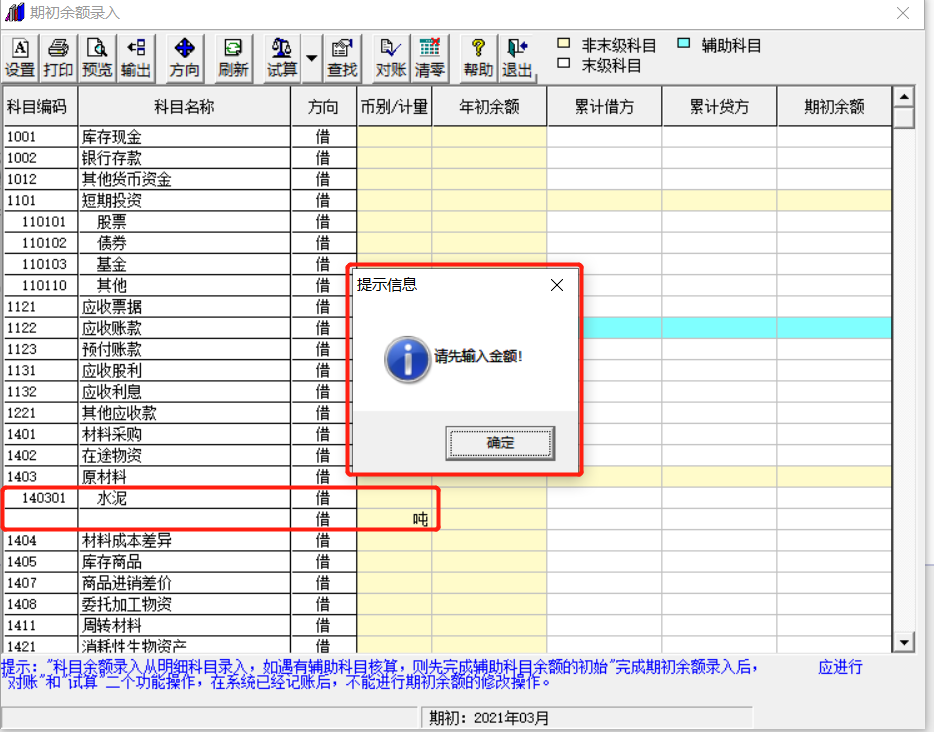Close the 提示信息 dialog with X

click(557, 285)
